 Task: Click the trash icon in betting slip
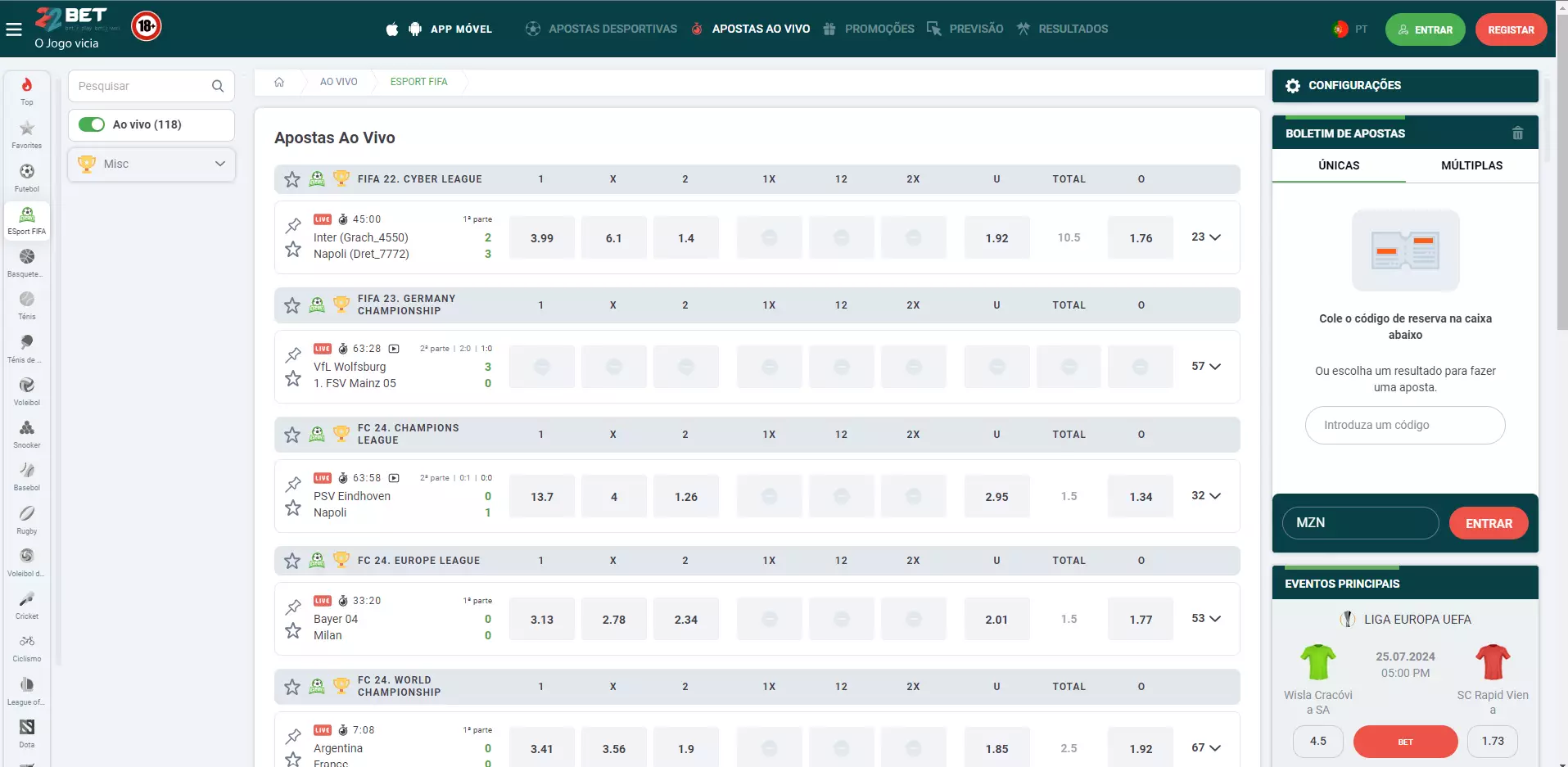click(x=1517, y=133)
